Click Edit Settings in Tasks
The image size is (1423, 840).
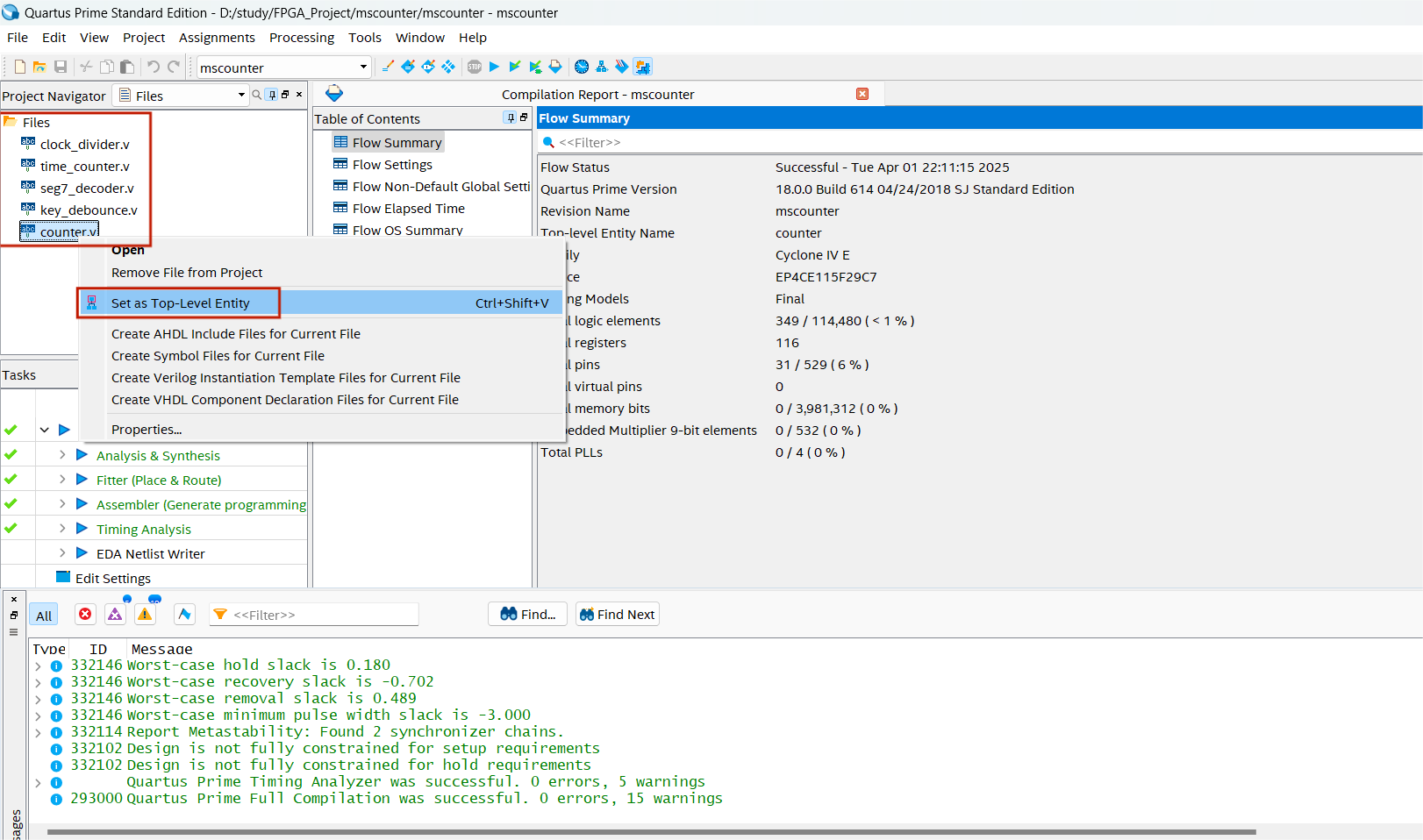click(113, 578)
